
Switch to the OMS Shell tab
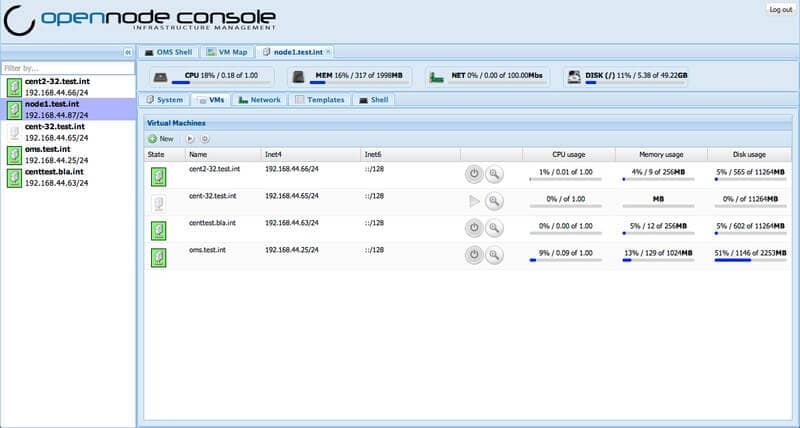click(x=168, y=52)
